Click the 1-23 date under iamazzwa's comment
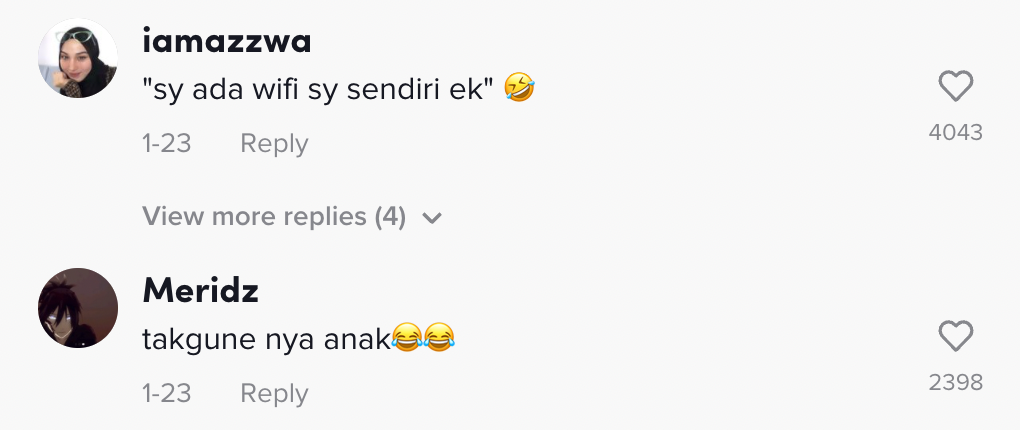The height and width of the screenshot is (430, 1020). point(166,143)
